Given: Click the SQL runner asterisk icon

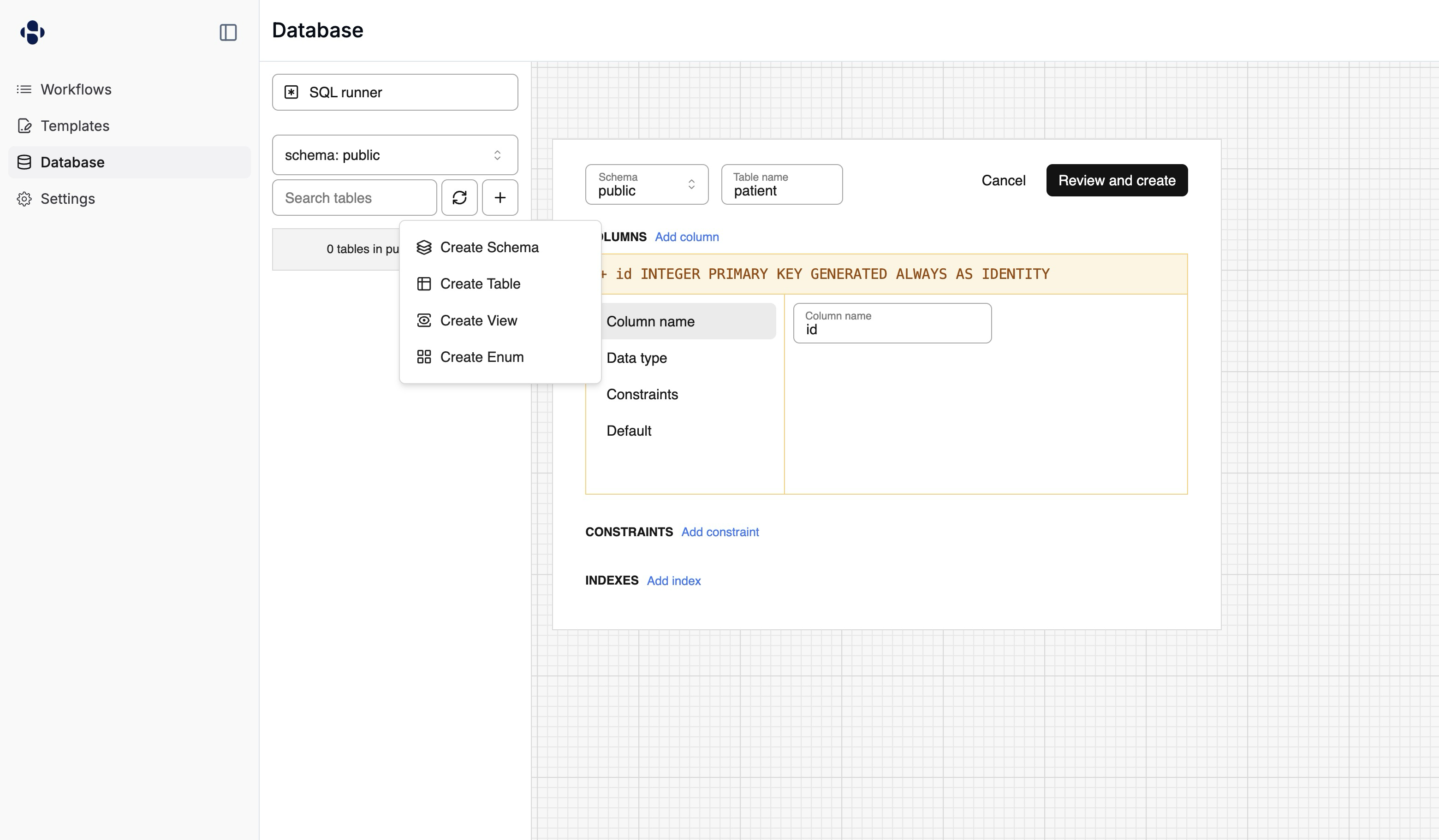Looking at the screenshot, I should pos(291,93).
